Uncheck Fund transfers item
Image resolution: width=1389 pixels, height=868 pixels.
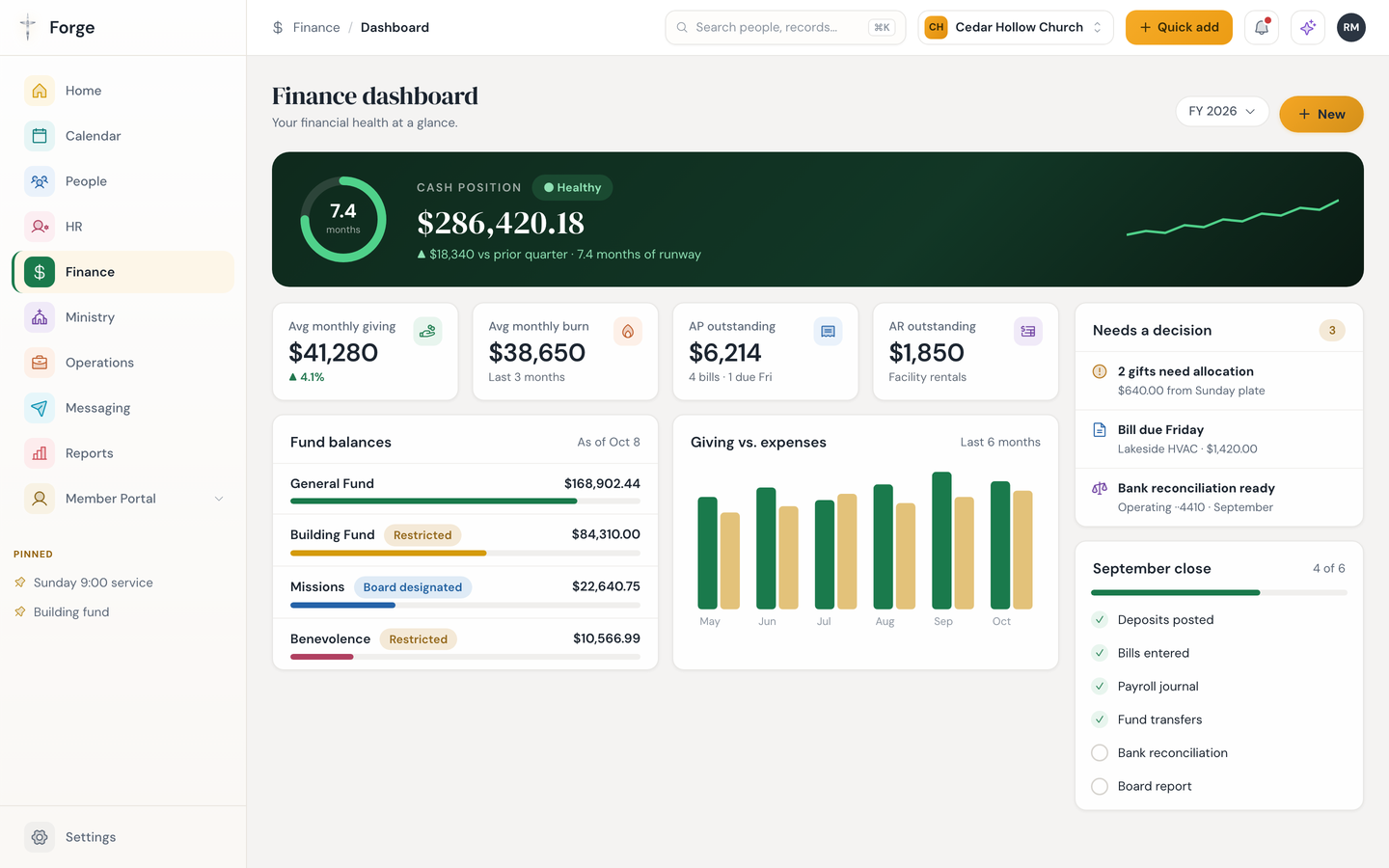tap(1100, 719)
